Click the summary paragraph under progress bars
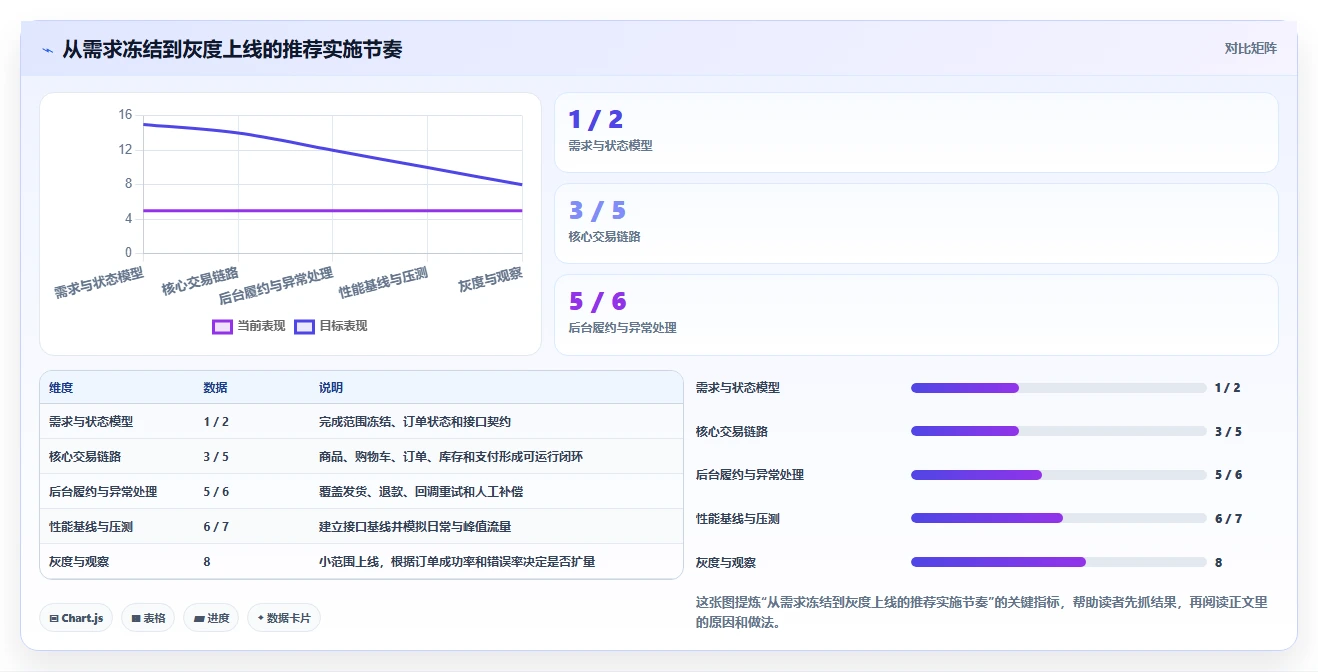 click(981, 612)
